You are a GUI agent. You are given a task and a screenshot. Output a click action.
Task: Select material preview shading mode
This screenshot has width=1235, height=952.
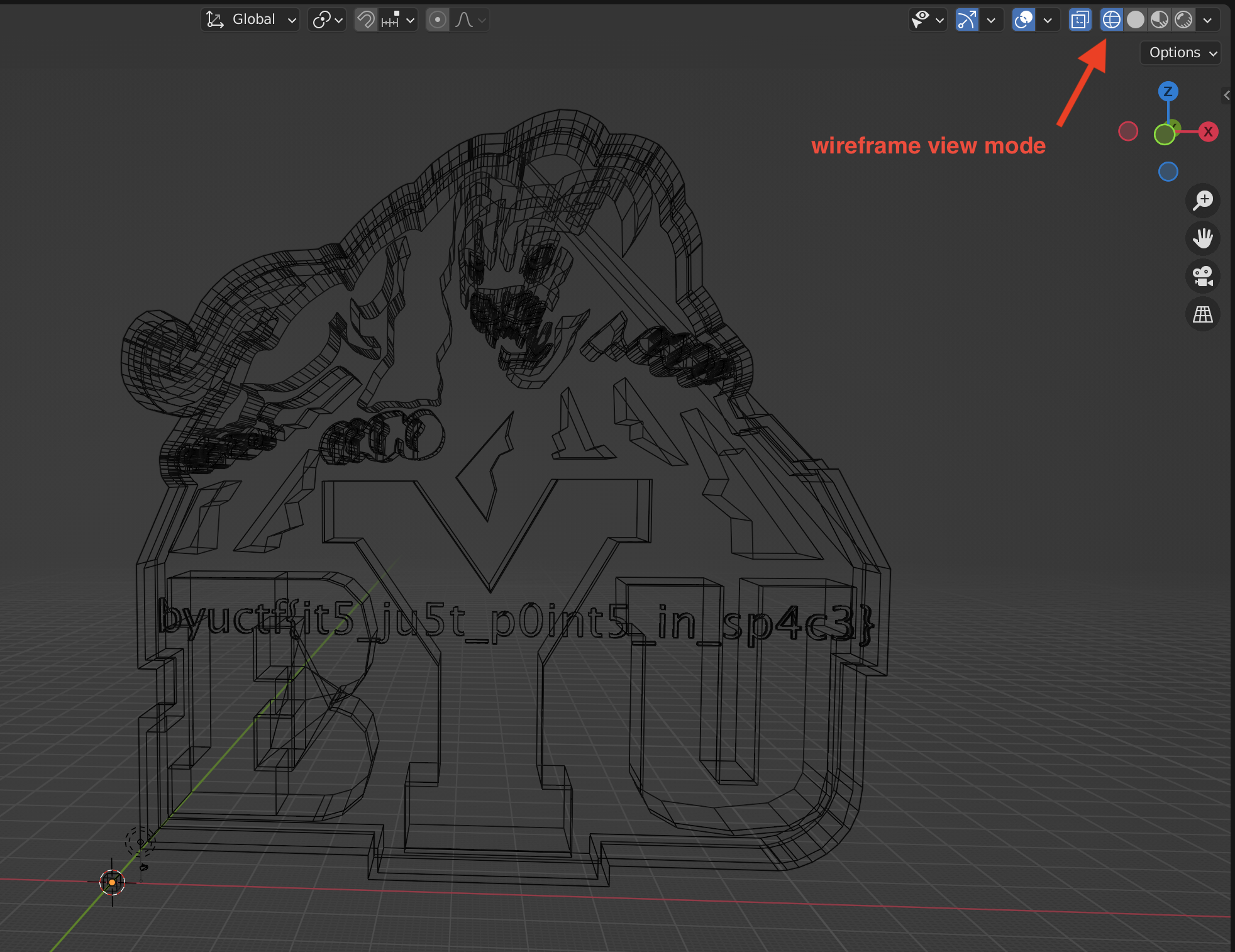pos(1160,20)
